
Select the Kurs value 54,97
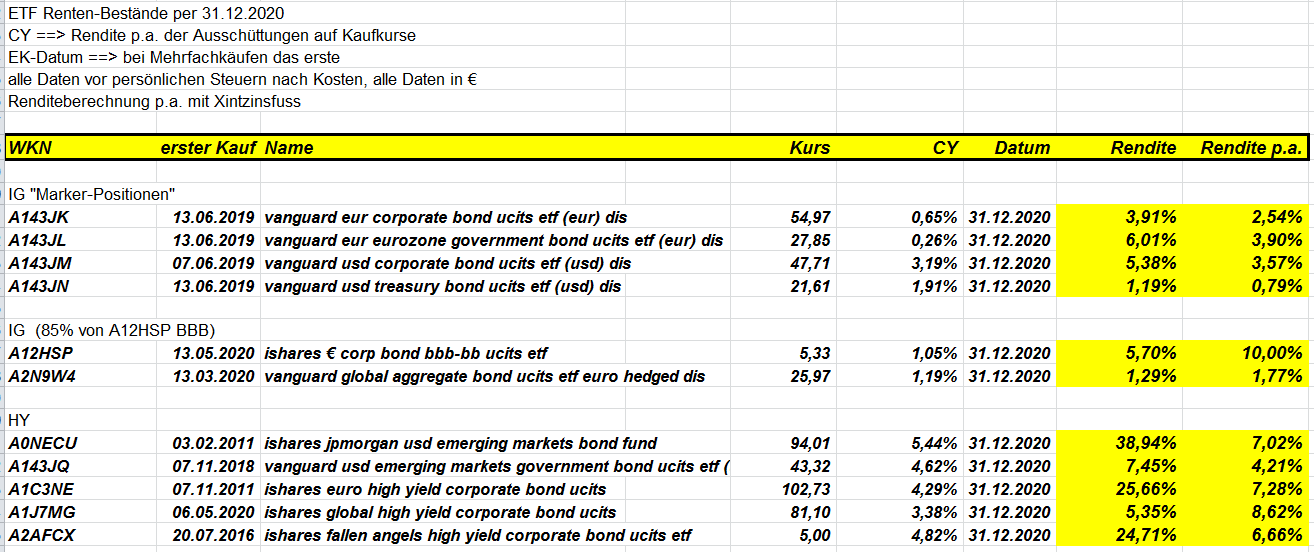810,217
